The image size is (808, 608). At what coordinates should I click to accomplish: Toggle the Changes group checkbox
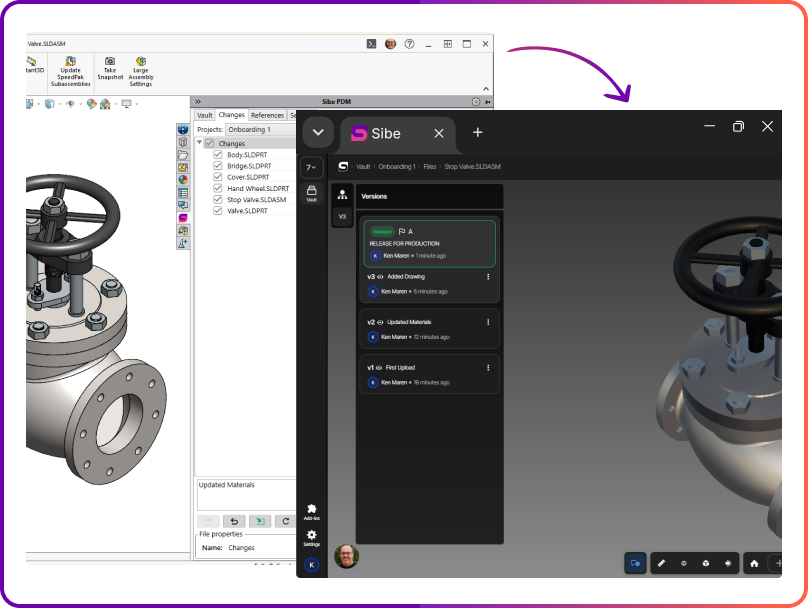[x=209, y=143]
